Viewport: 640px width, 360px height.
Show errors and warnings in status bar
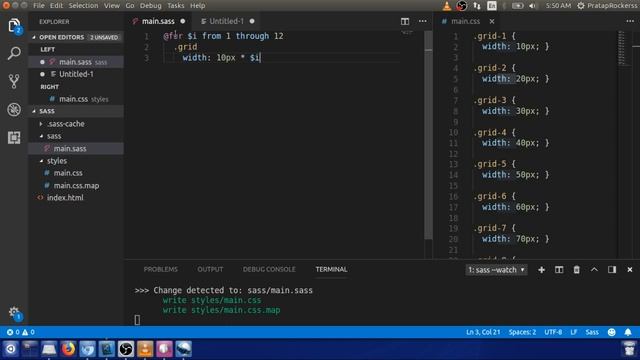click(20, 332)
